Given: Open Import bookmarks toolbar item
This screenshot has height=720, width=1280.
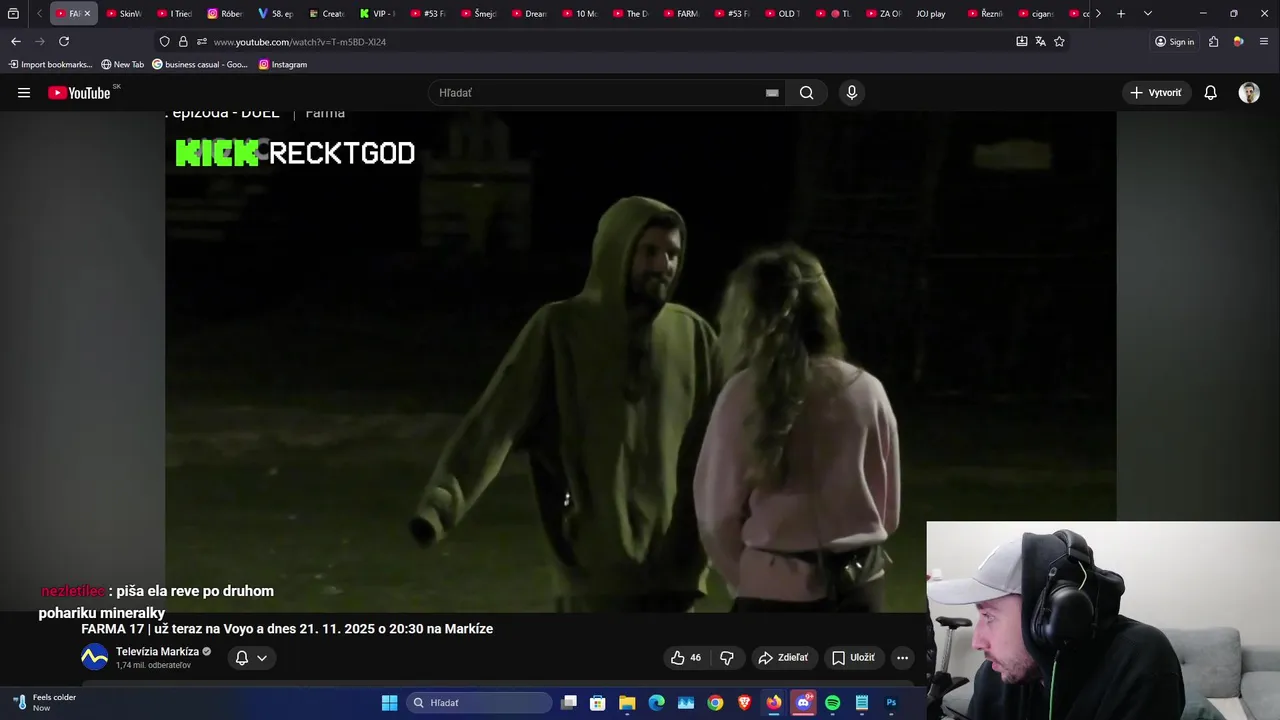Looking at the screenshot, I should pyautogui.click(x=50, y=64).
